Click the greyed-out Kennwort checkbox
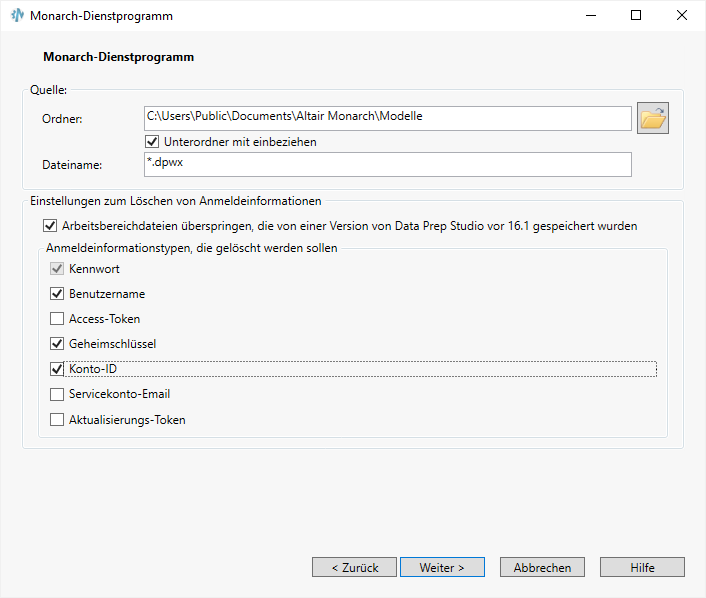The height and width of the screenshot is (598, 706). click(x=57, y=269)
